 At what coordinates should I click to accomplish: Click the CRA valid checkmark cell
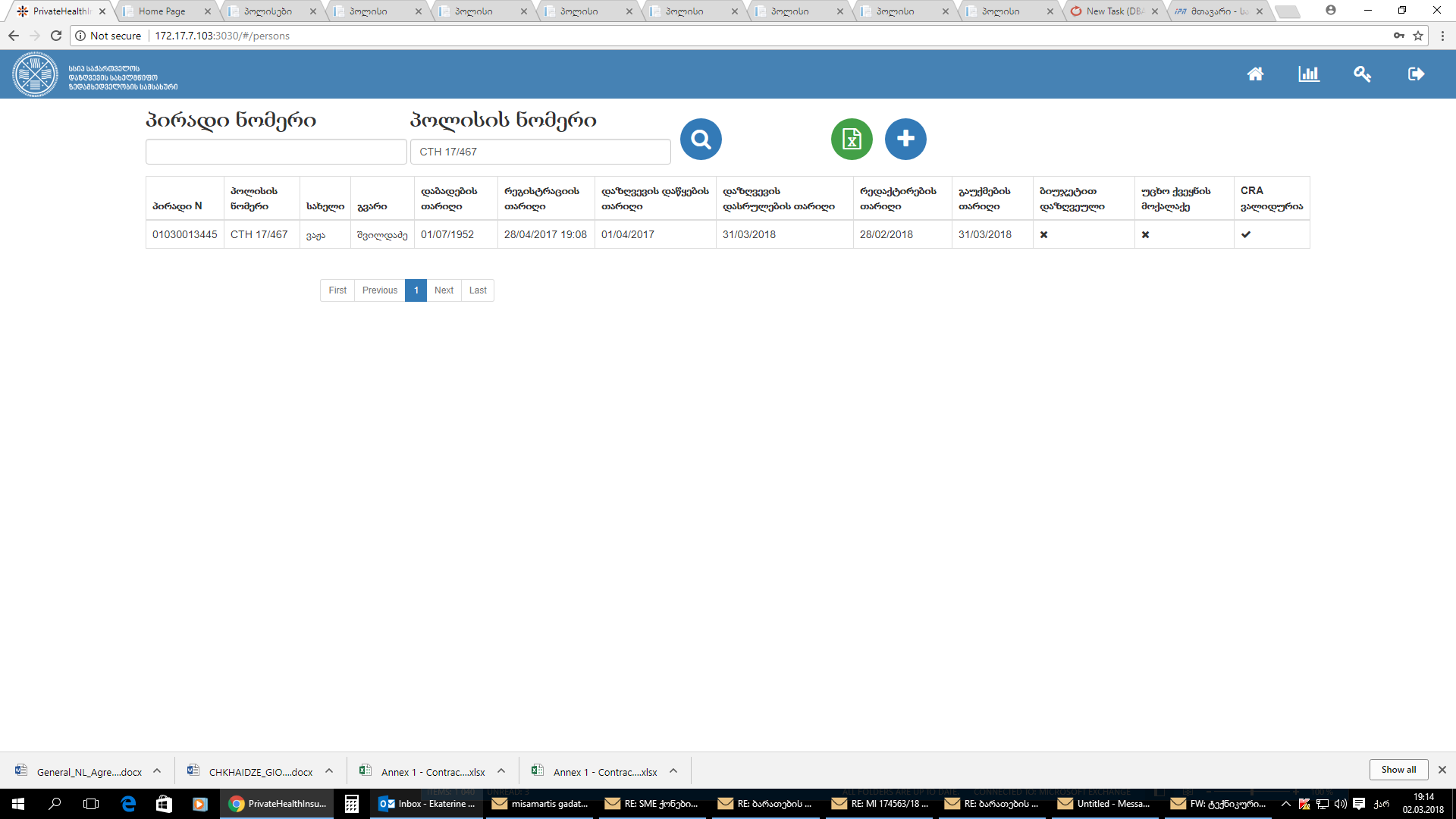[1246, 235]
